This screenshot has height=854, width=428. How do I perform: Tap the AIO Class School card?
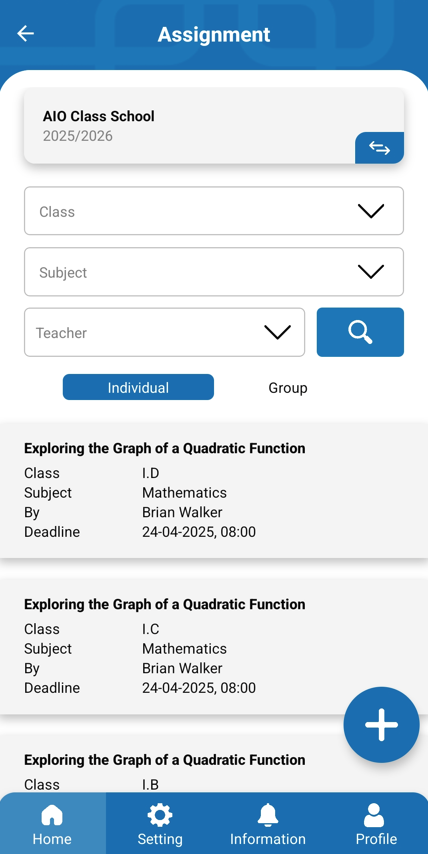point(214,126)
